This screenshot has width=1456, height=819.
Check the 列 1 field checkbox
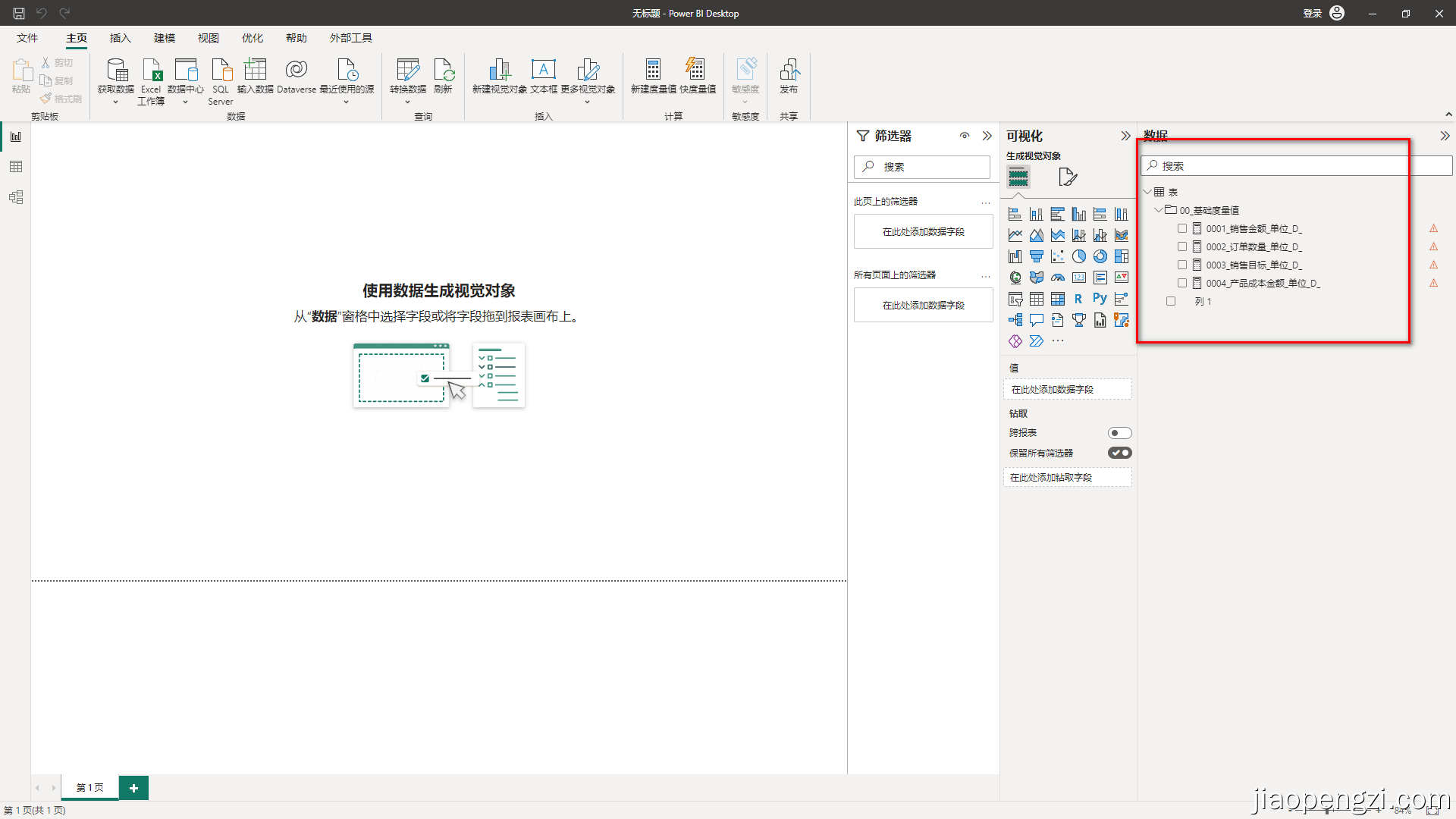pos(1171,301)
